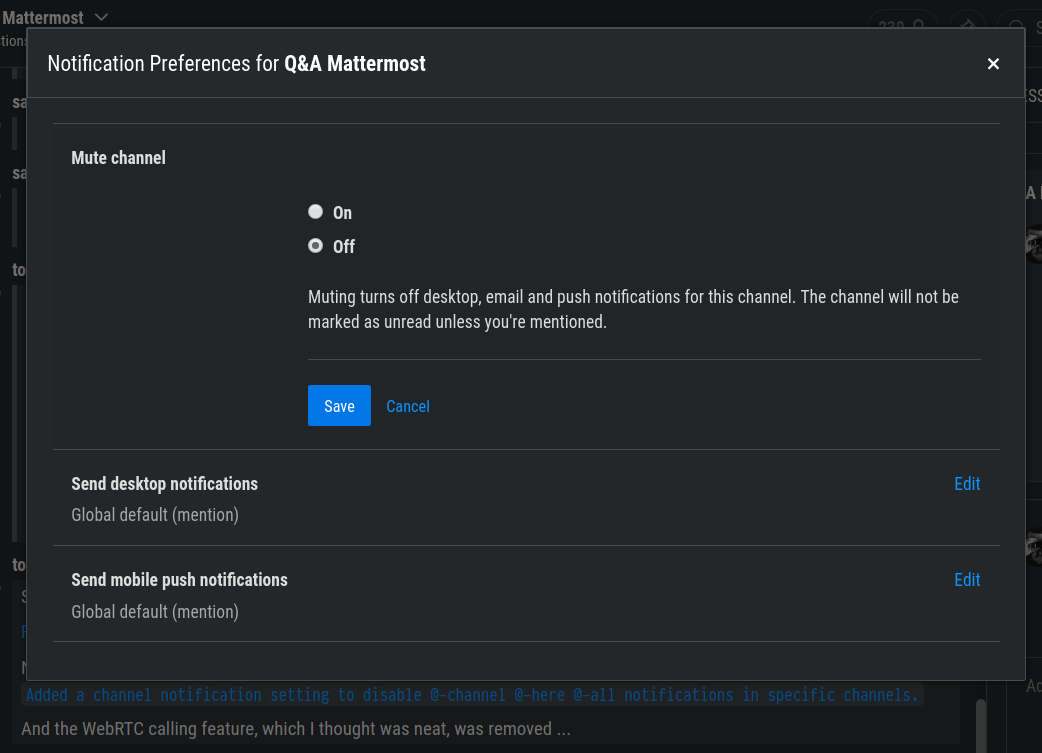Edit Send mobile push notifications setting
The image size is (1042, 753).
tap(967, 580)
